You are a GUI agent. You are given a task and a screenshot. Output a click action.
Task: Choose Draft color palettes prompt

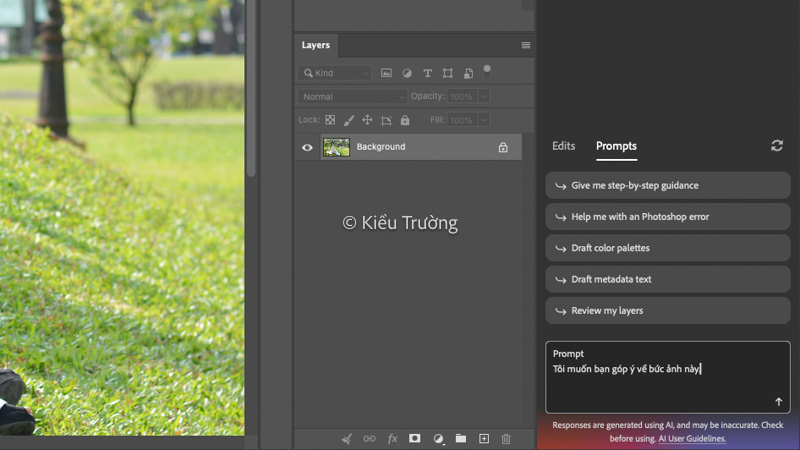[x=668, y=248]
